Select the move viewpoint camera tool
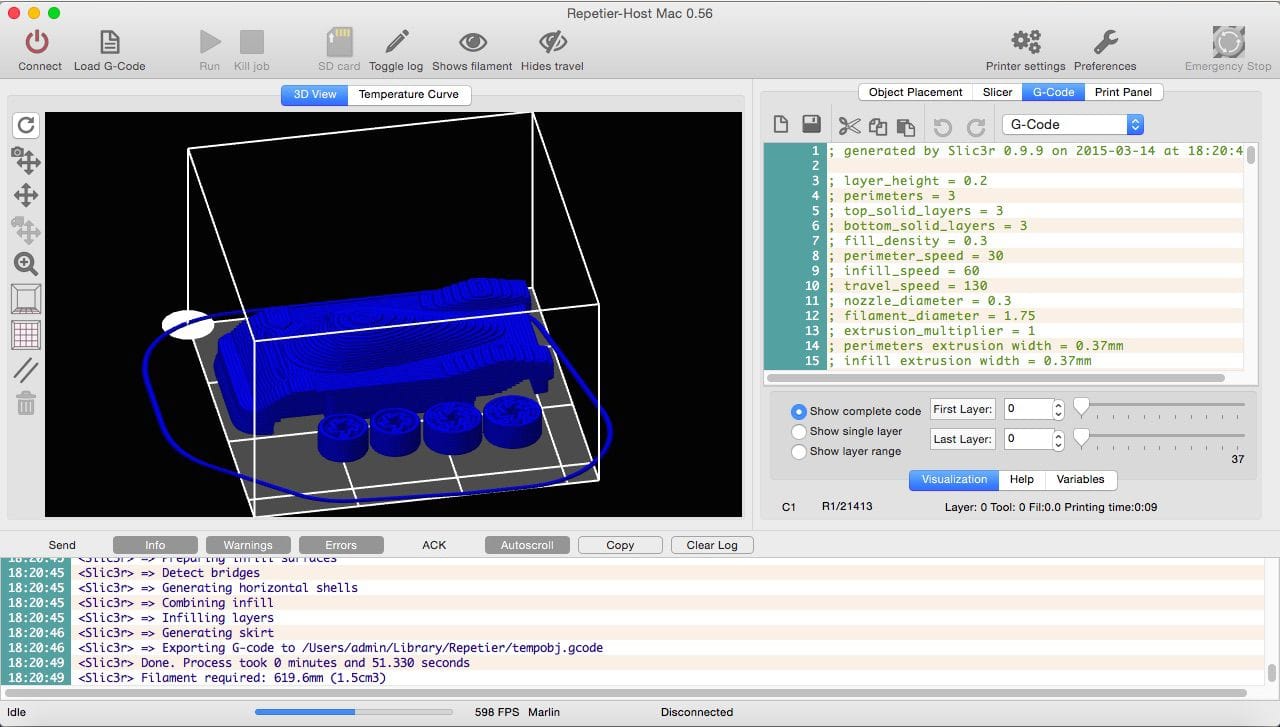 point(26,160)
